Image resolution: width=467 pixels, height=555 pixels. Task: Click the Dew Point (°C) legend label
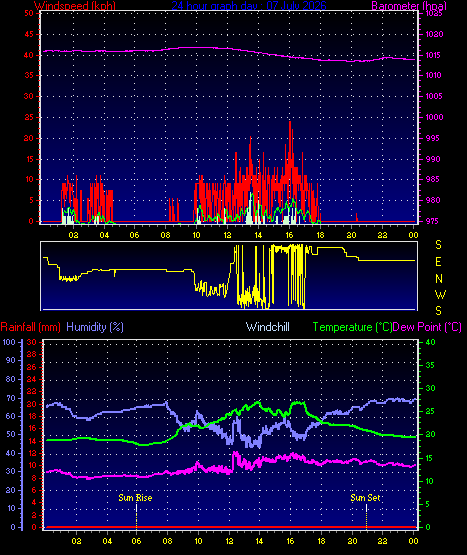pos(427,327)
